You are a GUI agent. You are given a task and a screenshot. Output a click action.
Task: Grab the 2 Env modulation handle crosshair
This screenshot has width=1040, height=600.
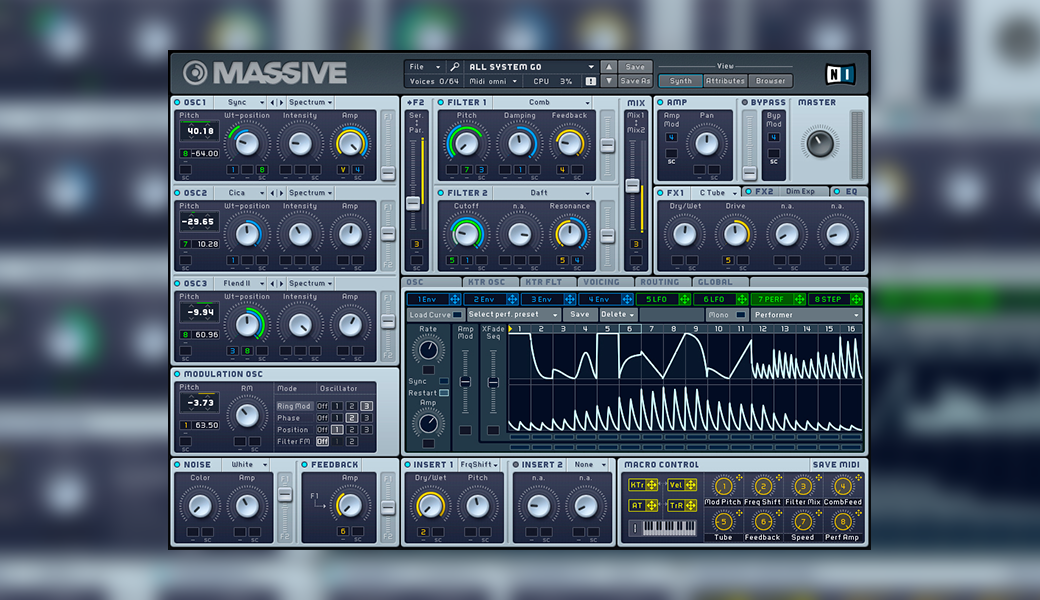(x=512, y=300)
